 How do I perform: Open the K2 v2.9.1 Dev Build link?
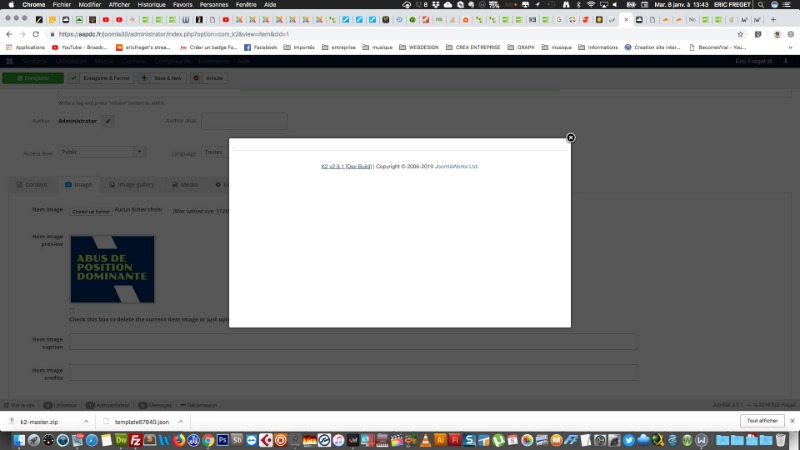(346, 166)
